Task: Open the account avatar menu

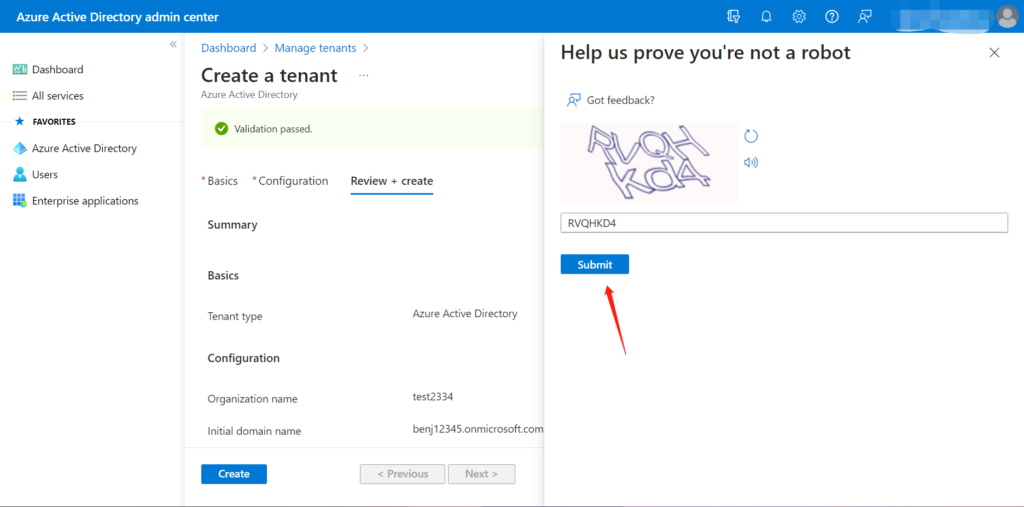Action: click(1006, 16)
